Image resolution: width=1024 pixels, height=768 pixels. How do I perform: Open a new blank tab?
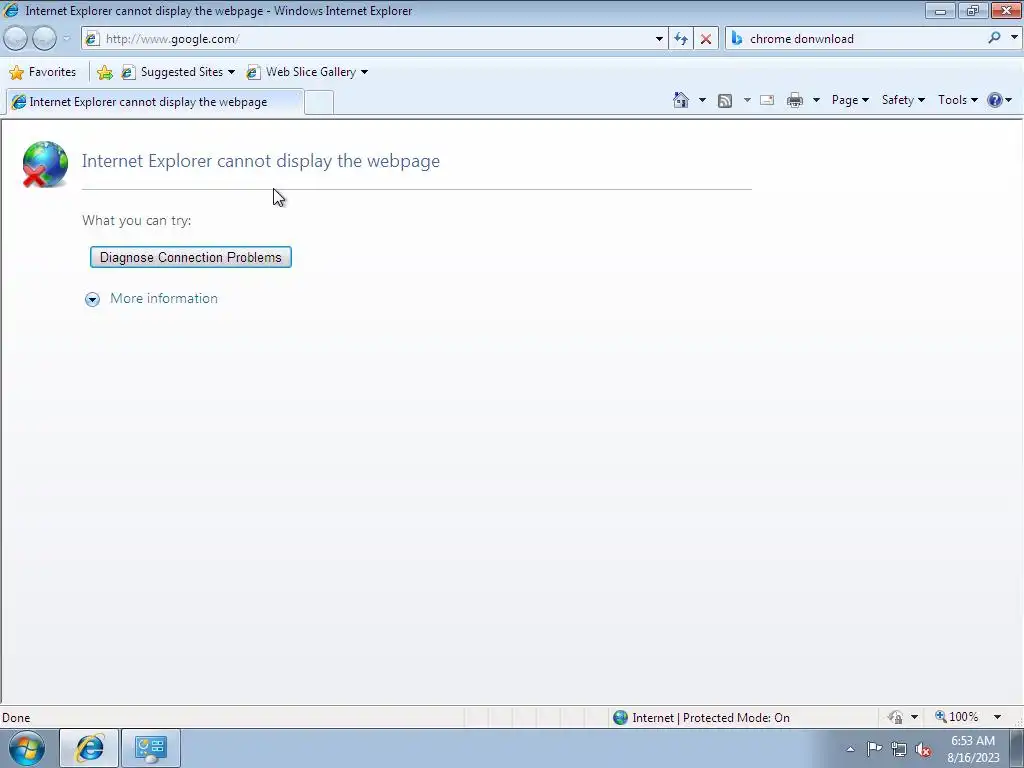tap(319, 103)
